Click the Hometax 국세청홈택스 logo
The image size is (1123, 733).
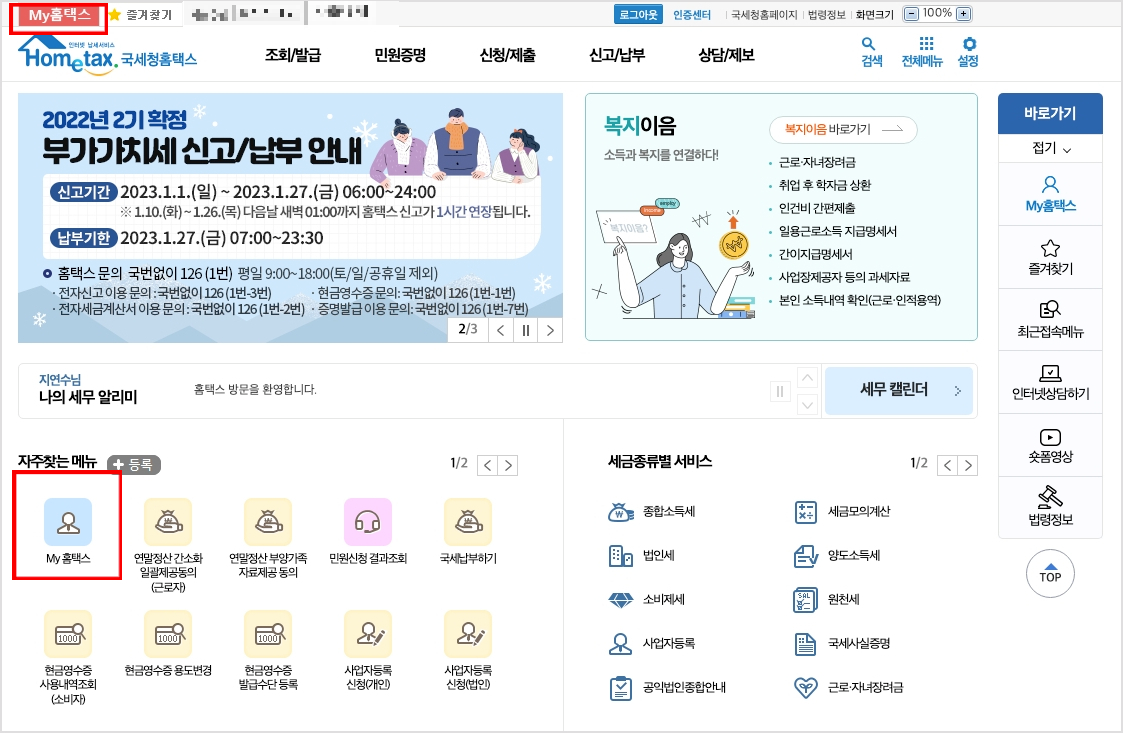[x=107, y=54]
